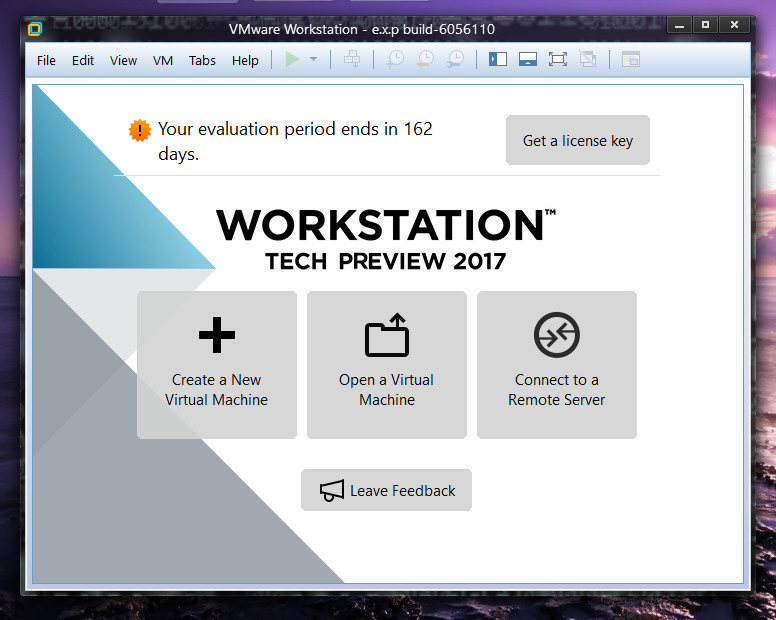Click Take Snapshot clock icon

tap(395, 59)
